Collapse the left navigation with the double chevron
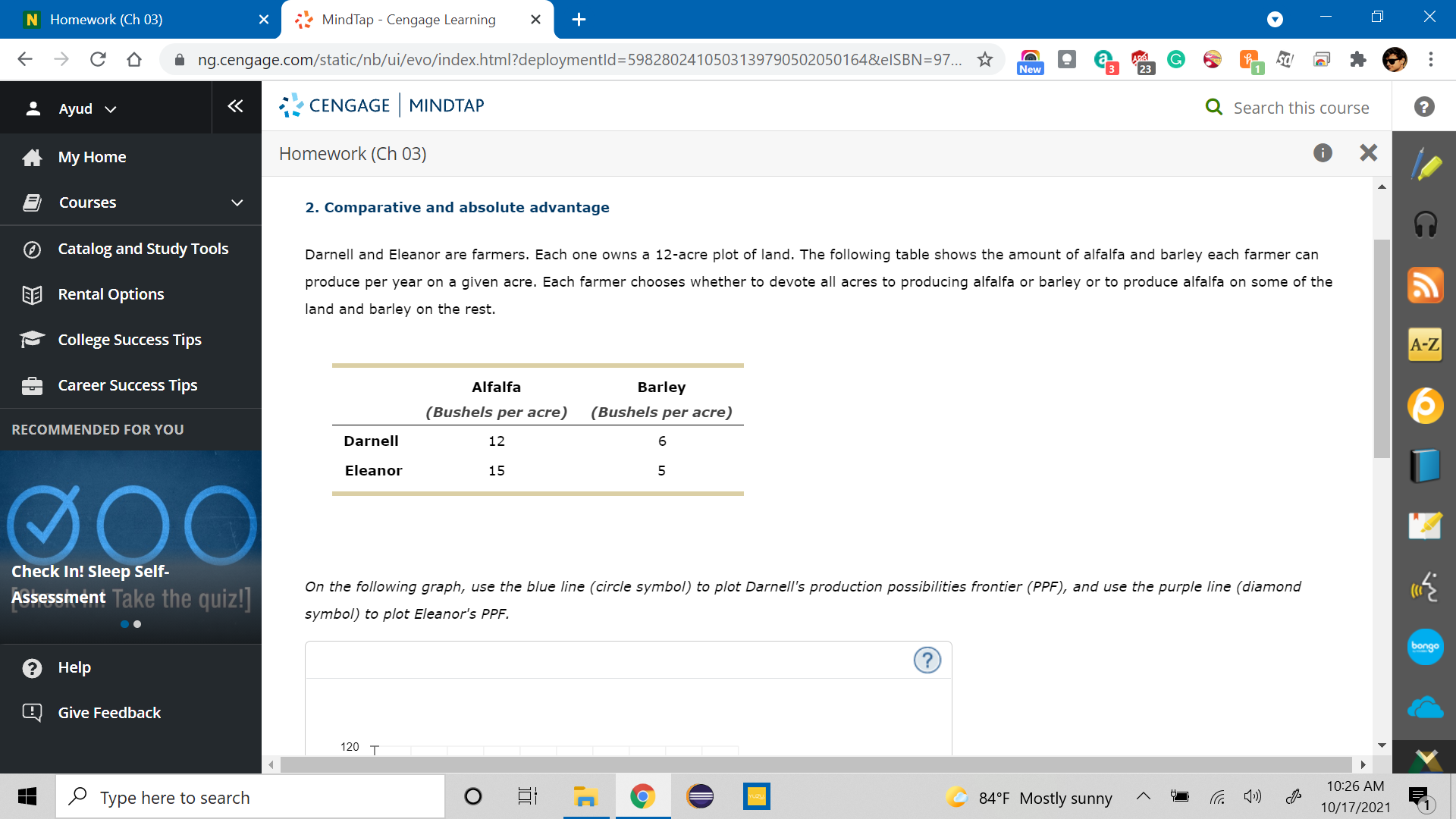Viewport: 1456px width, 819px height. [x=235, y=106]
